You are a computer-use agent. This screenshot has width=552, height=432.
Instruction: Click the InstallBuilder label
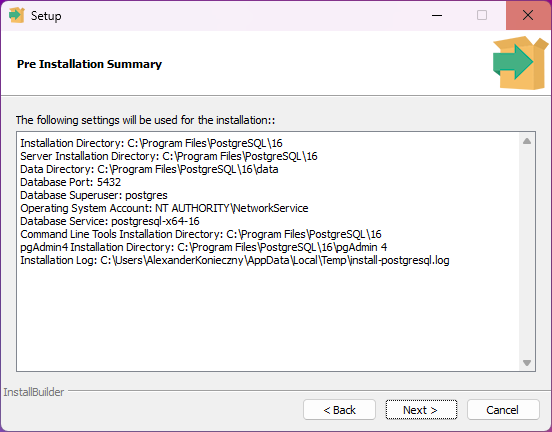click(x=34, y=392)
